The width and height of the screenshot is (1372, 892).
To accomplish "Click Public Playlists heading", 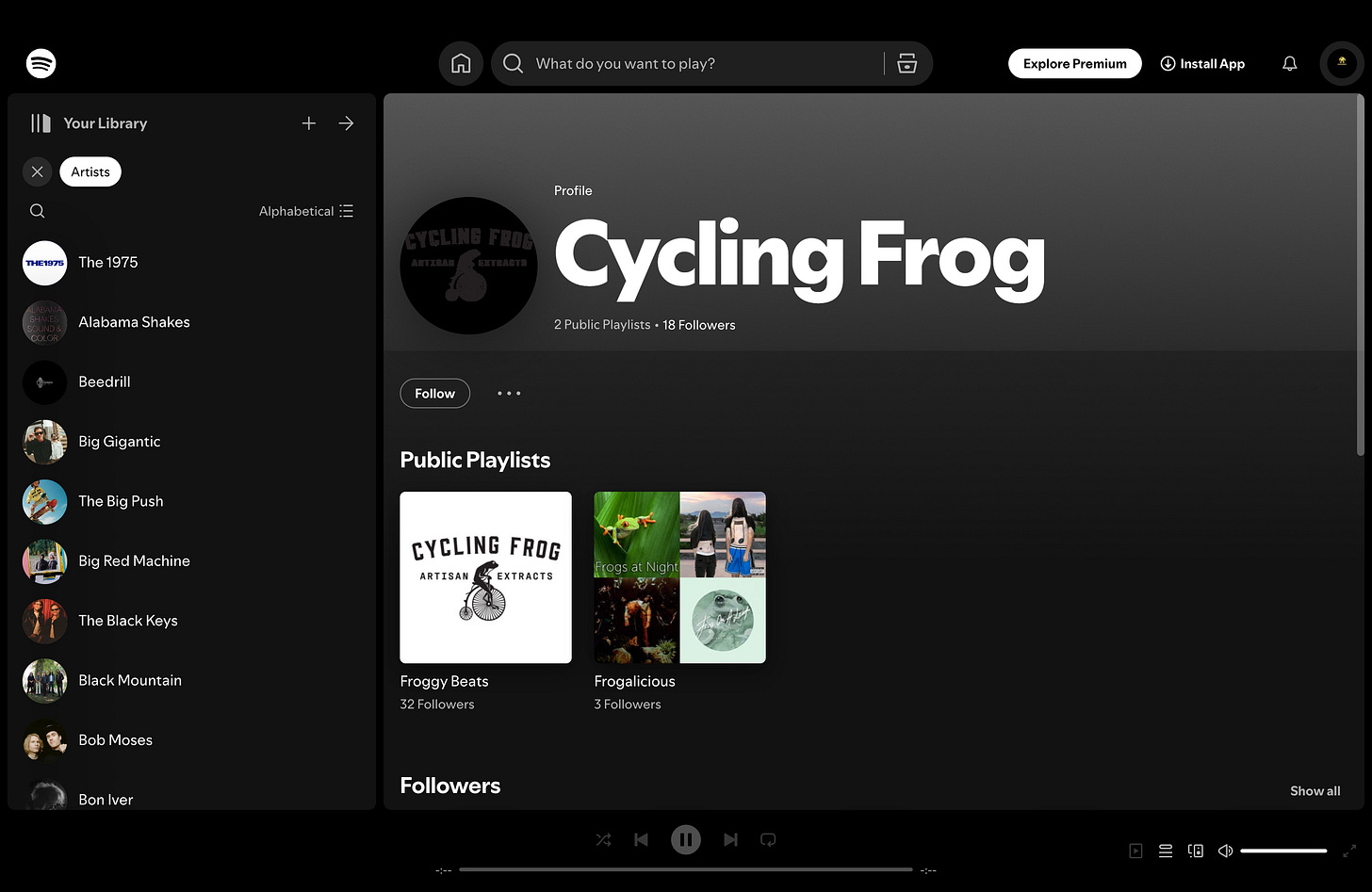I will (475, 460).
